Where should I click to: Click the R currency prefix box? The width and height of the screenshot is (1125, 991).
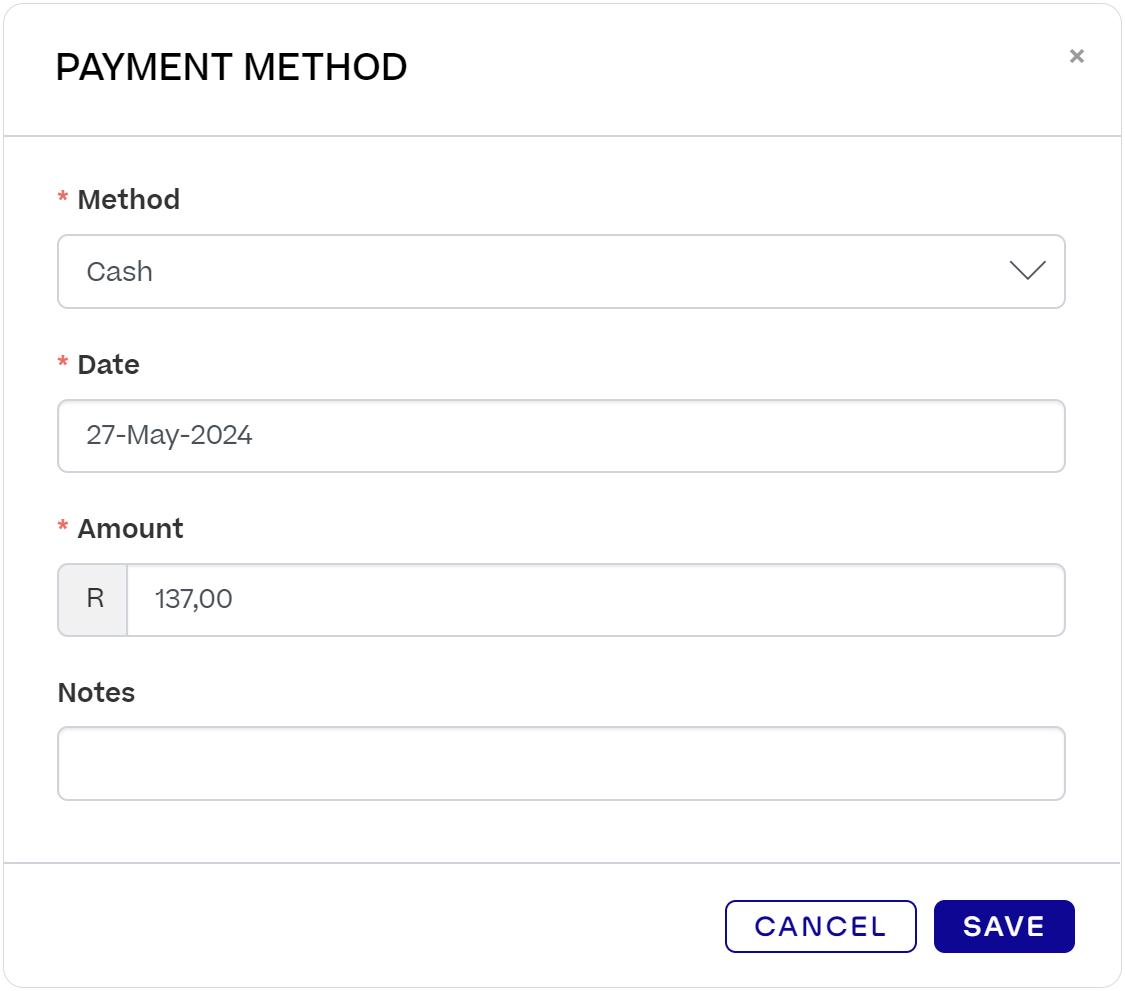click(x=93, y=600)
